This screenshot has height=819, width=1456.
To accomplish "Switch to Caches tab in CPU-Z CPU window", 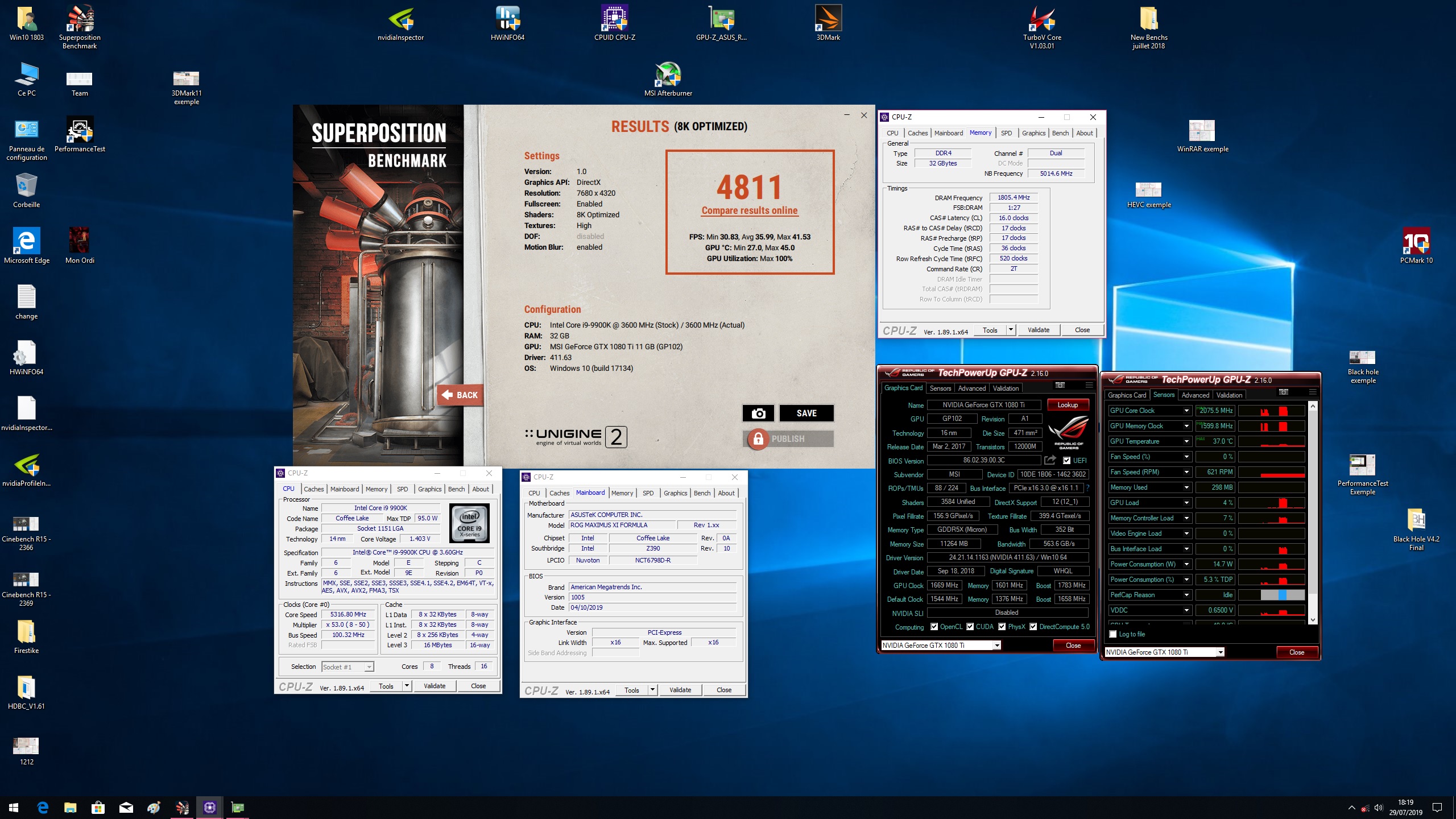I will [x=313, y=489].
